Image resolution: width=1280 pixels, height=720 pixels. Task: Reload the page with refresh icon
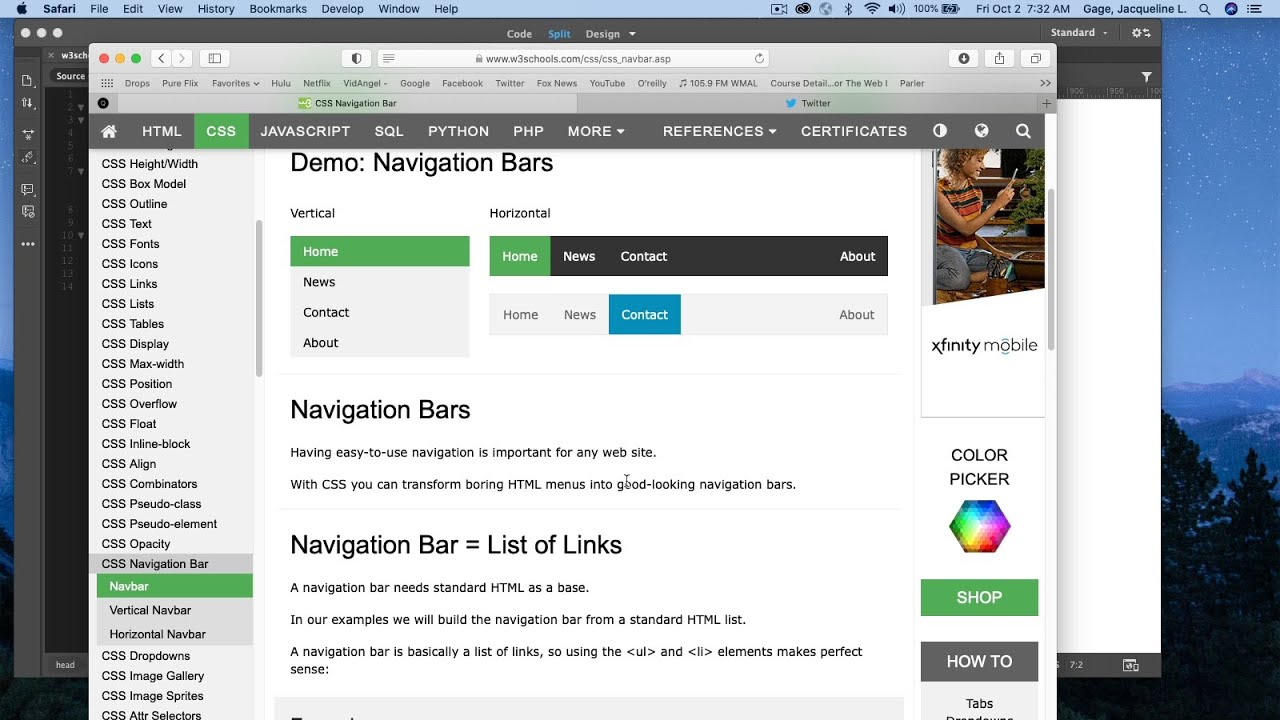[x=759, y=58]
